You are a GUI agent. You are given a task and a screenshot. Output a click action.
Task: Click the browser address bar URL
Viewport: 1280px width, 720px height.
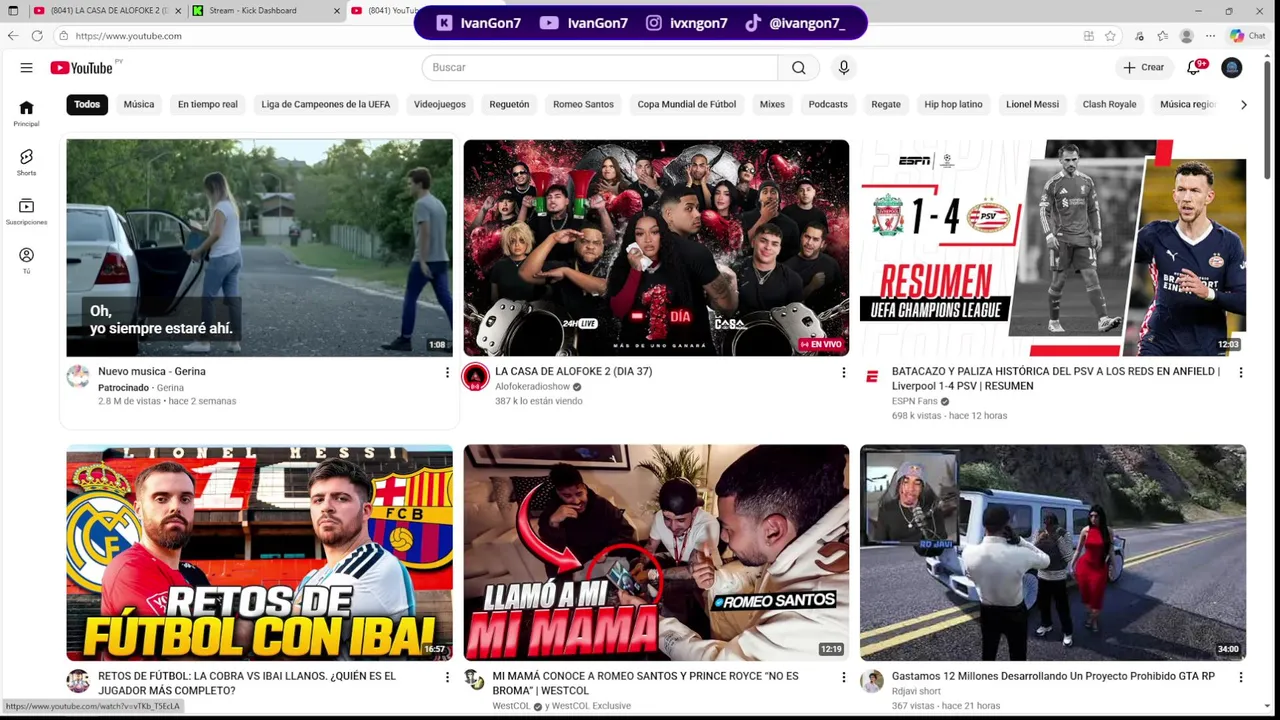click(x=128, y=36)
